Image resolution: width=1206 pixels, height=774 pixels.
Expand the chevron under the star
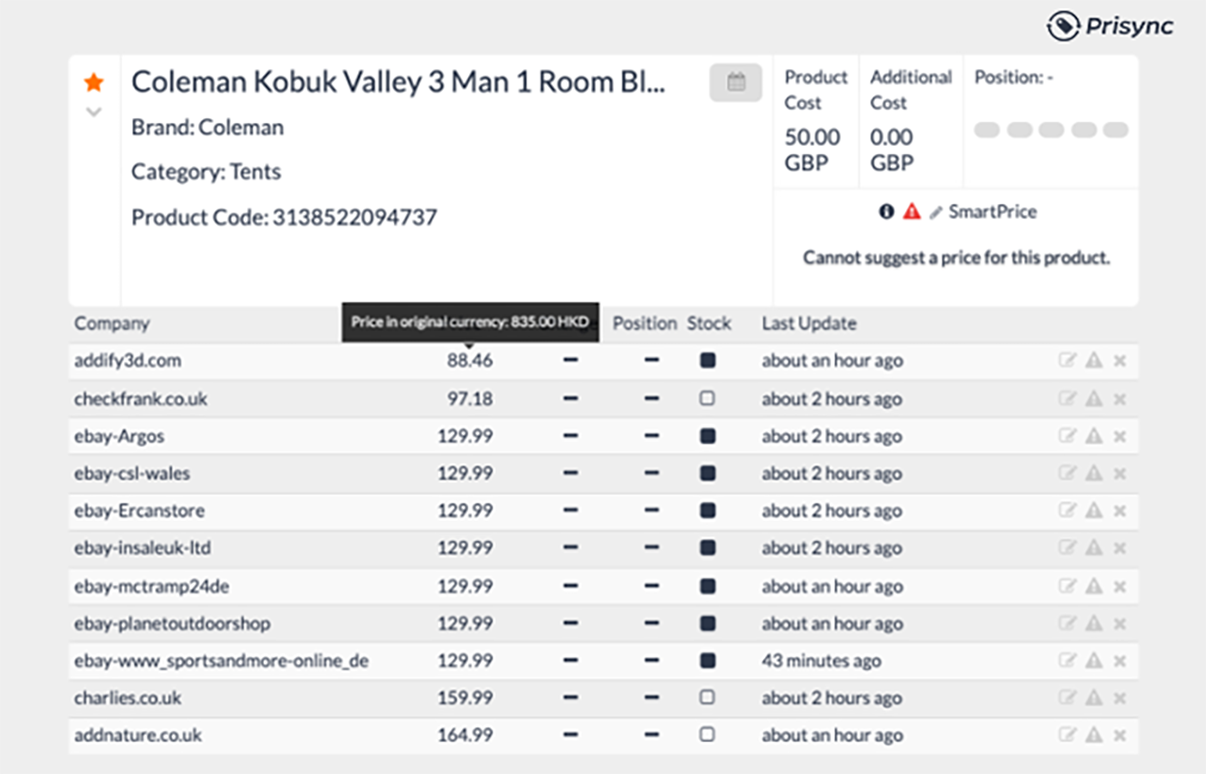94,112
